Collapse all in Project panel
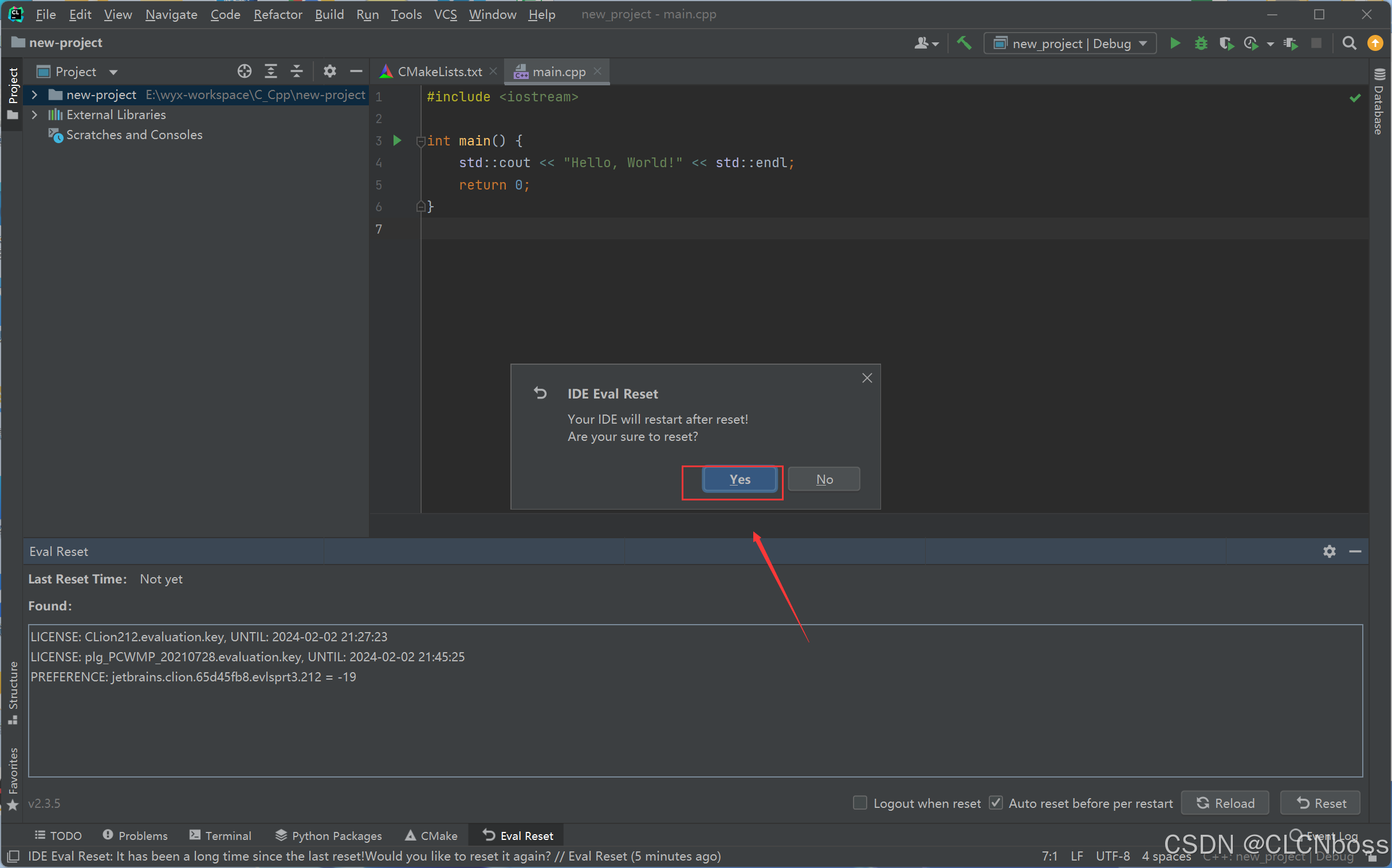The image size is (1392, 868). 296,71
